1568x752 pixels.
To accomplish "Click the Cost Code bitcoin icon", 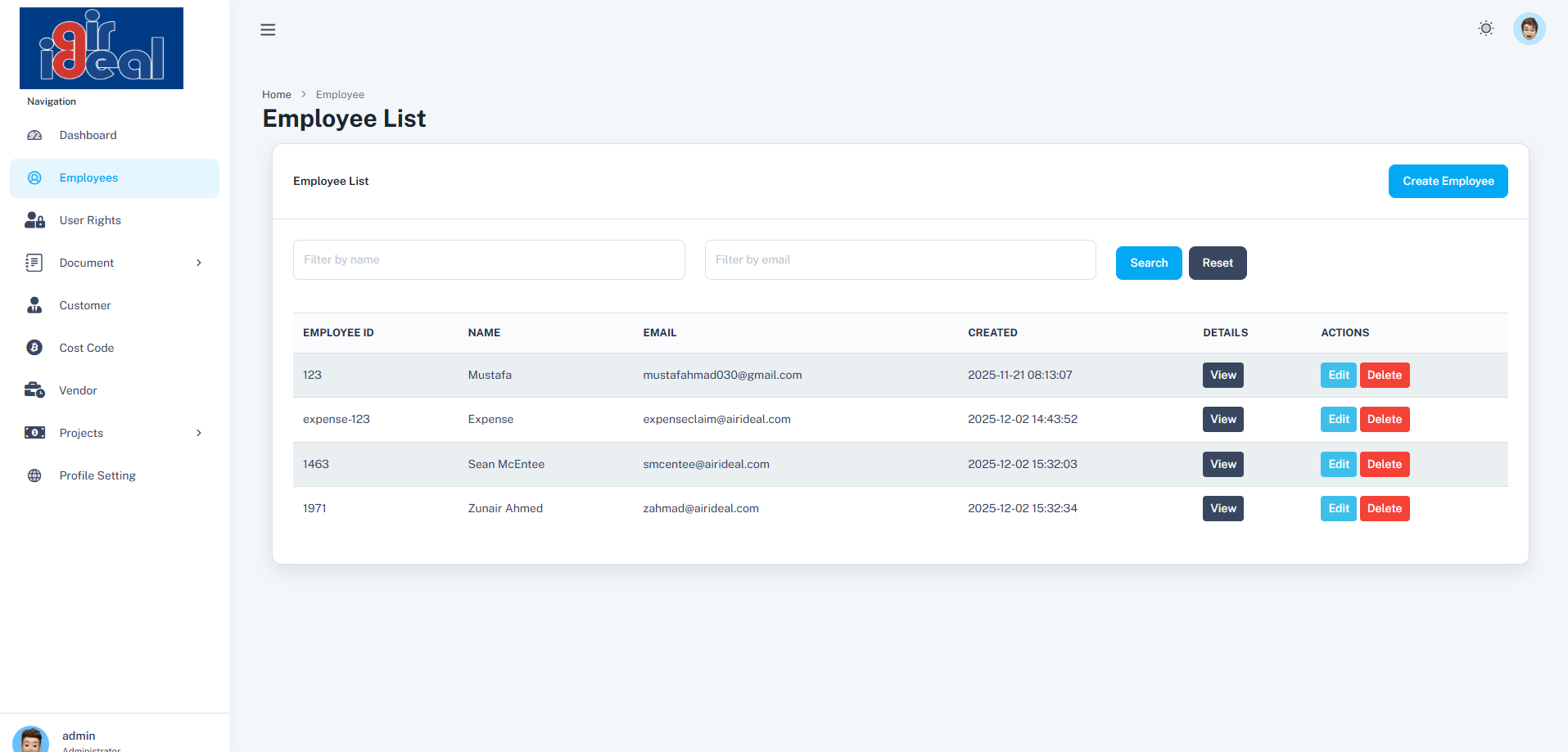I will pos(34,348).
